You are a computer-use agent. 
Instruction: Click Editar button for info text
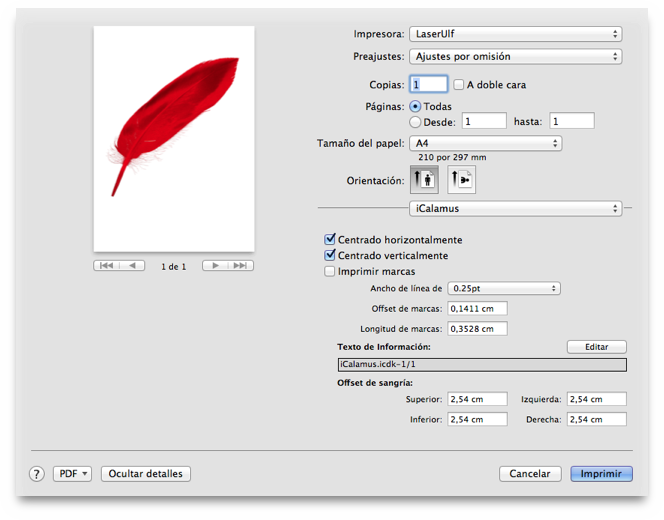pos(597,347)
